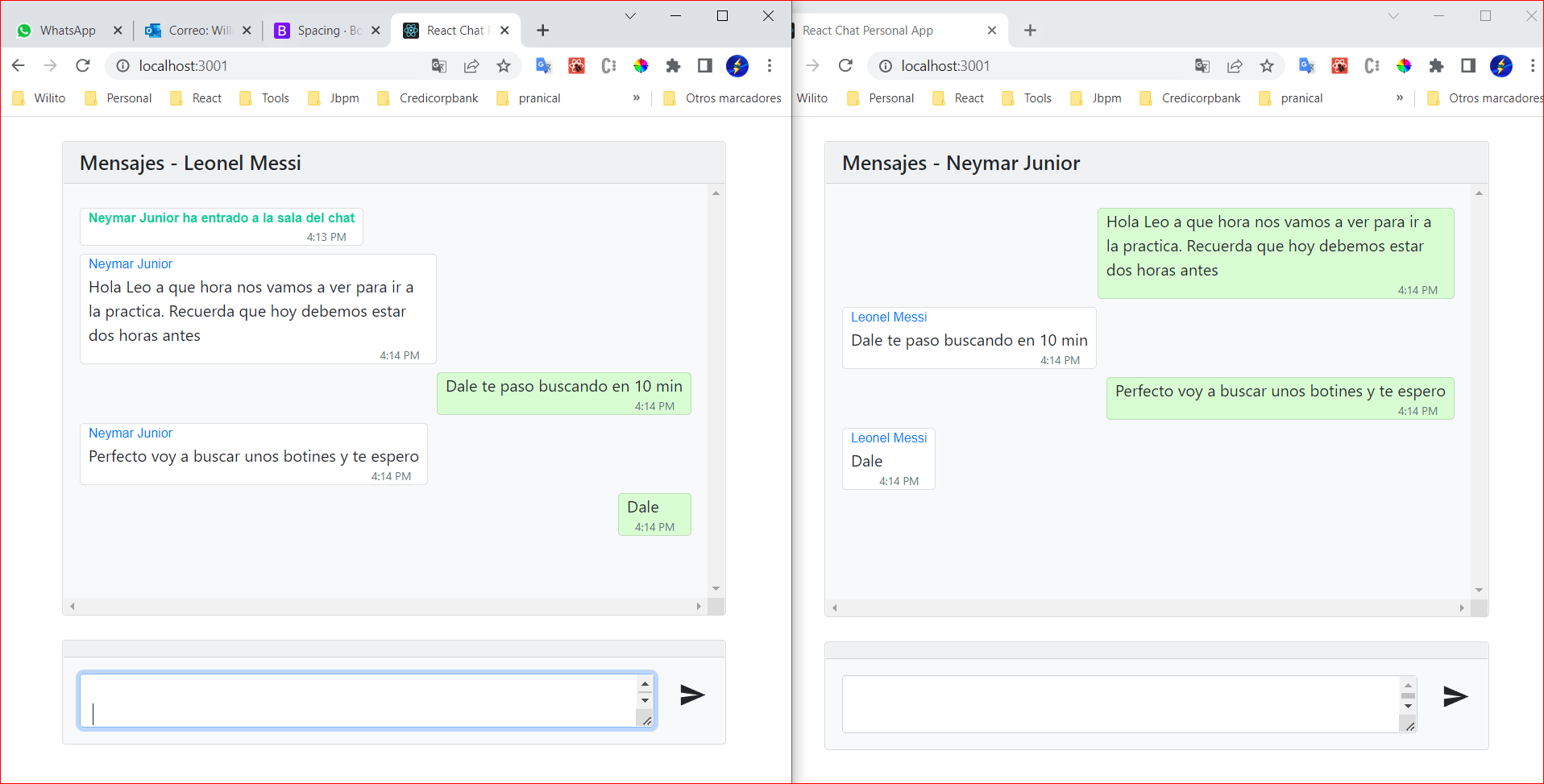Expand the bookmarks overflow chevron
Viewport: 1544px width, 784px height.
click(x=637, y=97)
